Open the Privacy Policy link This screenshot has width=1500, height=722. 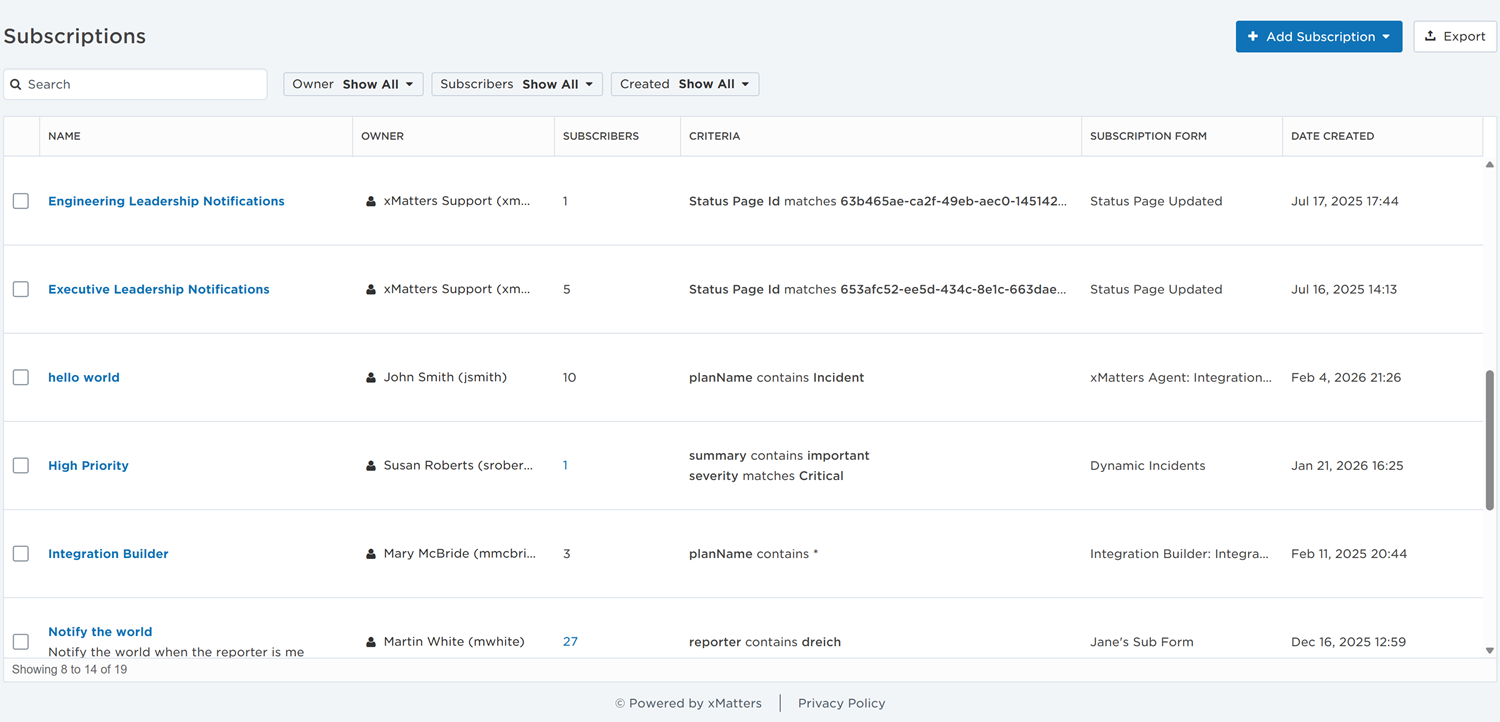coord(841,703)
